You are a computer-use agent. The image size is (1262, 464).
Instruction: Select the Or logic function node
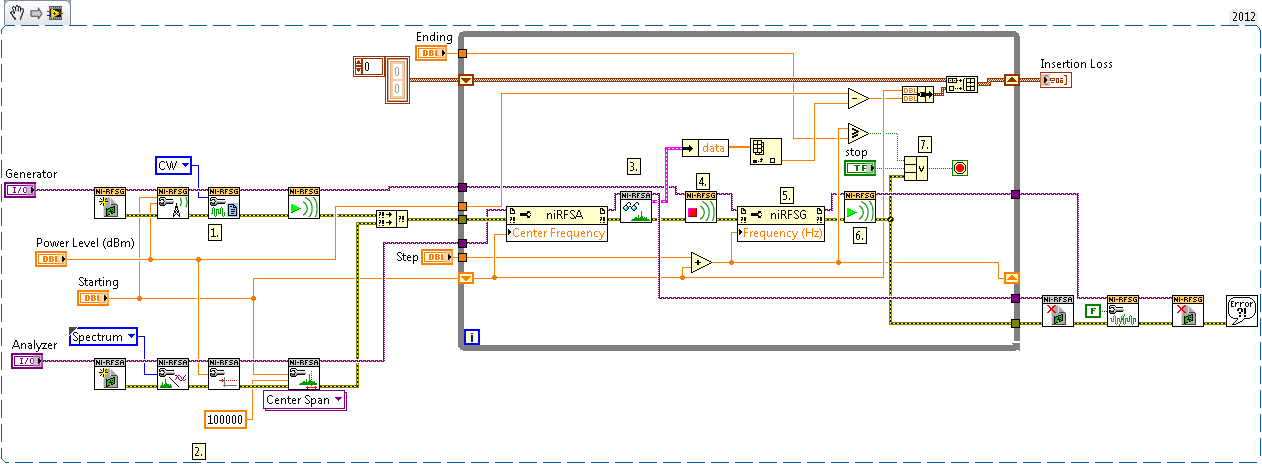(x=916, y=167)
